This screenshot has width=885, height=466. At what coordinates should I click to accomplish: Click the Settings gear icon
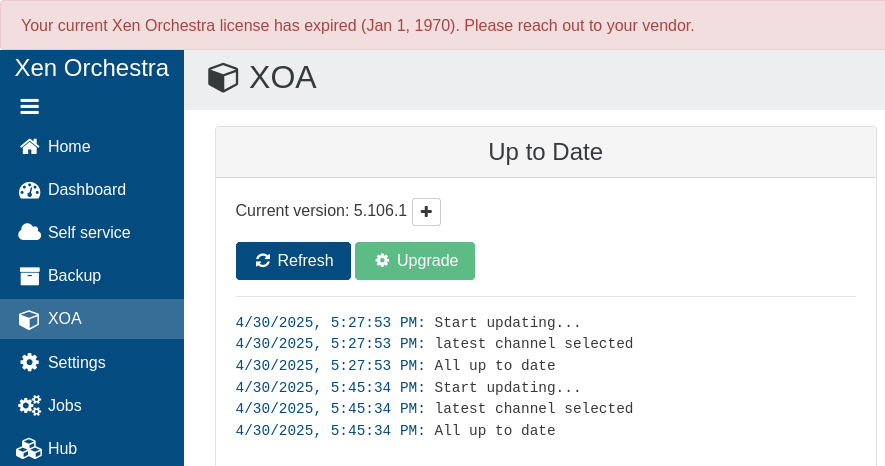(29, 362)
